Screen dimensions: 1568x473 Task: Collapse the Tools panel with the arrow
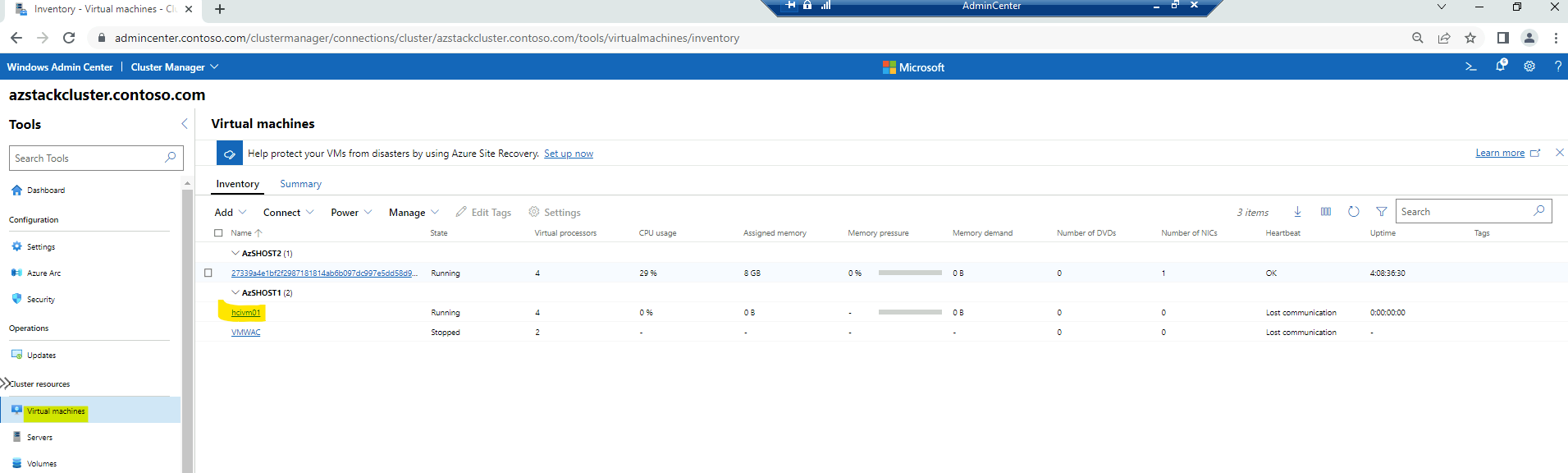coord(184,124)
